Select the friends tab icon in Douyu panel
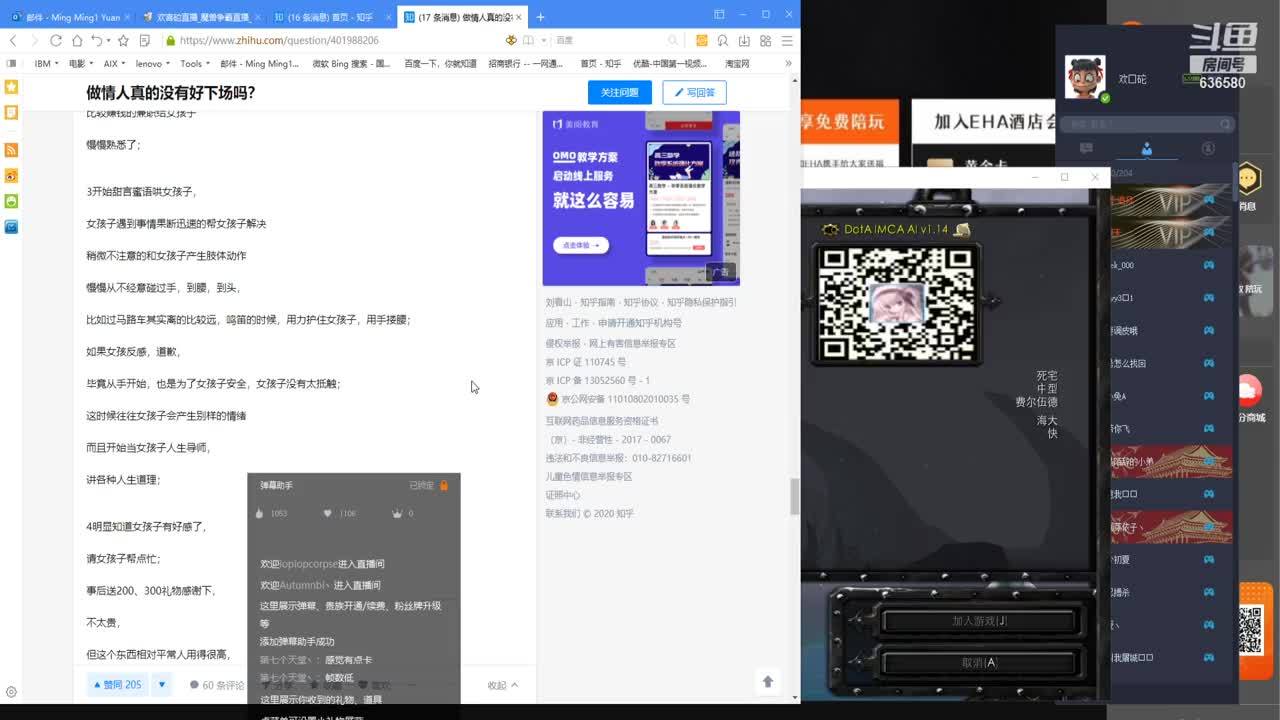 click(x=1147, y=148)
